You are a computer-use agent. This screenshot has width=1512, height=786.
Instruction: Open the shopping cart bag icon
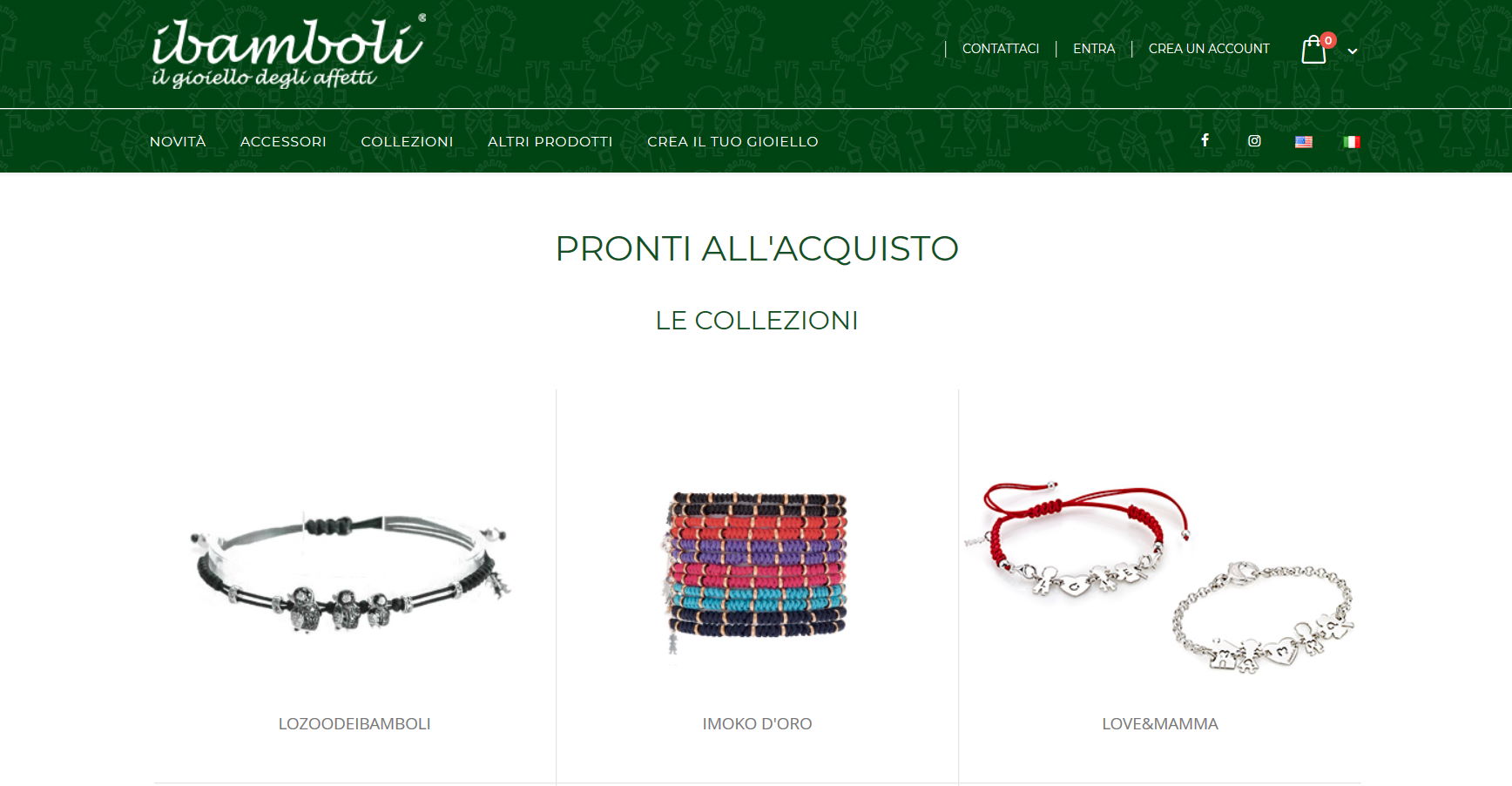click(x=1313, y=50)
